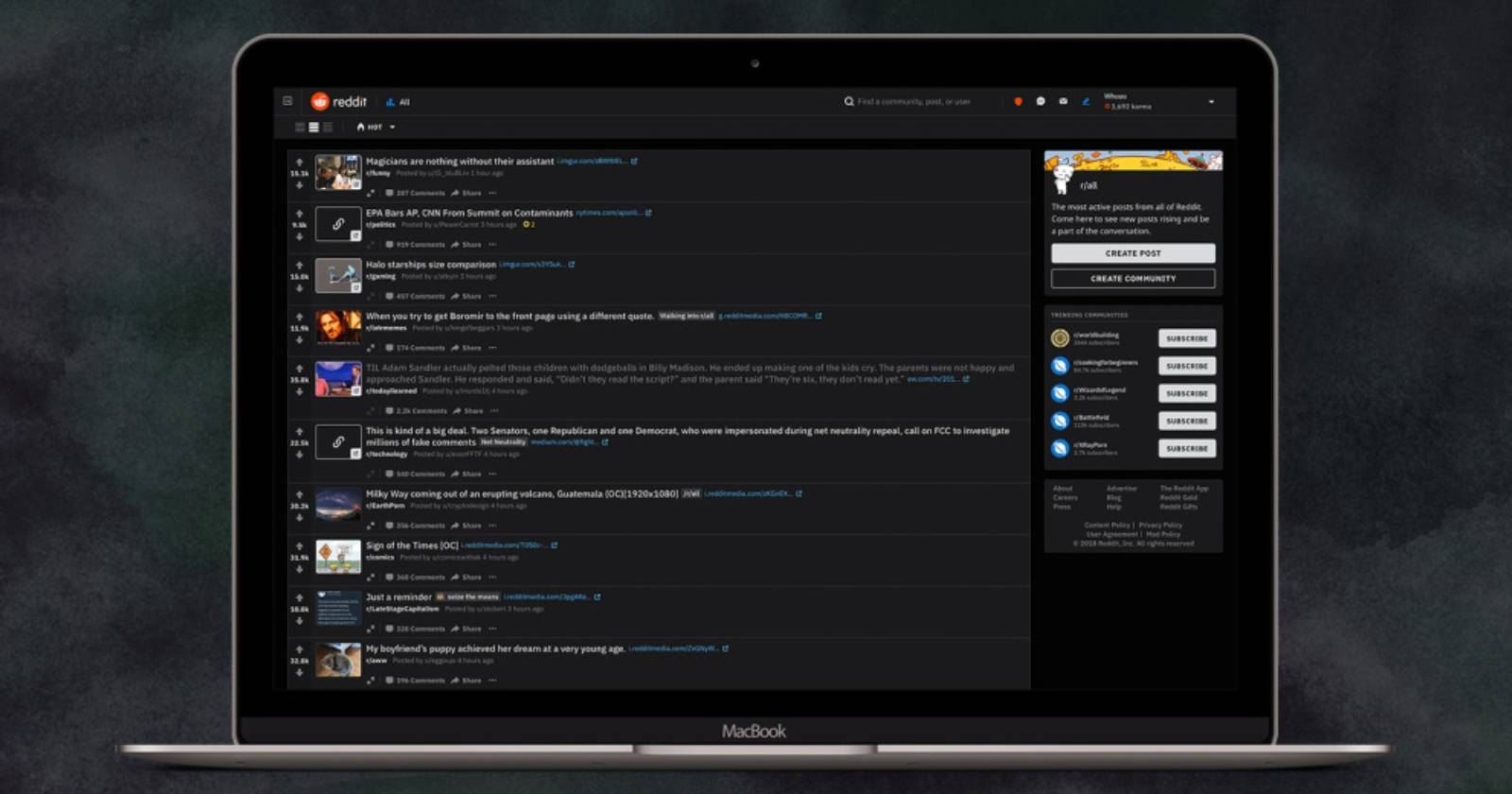
Task: Expand the user account dropdown arrow
Action: pos(1211,101)
